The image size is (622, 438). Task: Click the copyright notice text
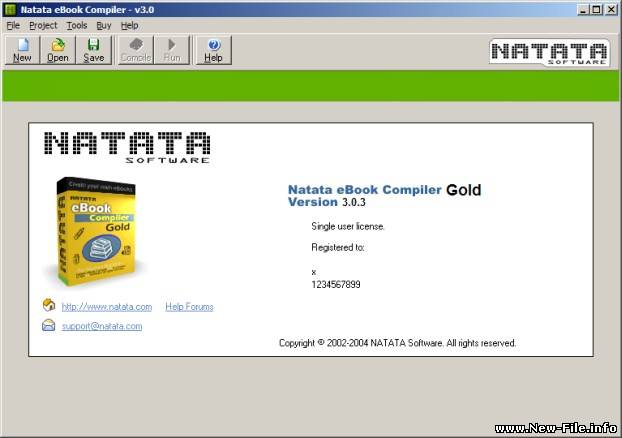pyautogui.click(x=397, y=343)
